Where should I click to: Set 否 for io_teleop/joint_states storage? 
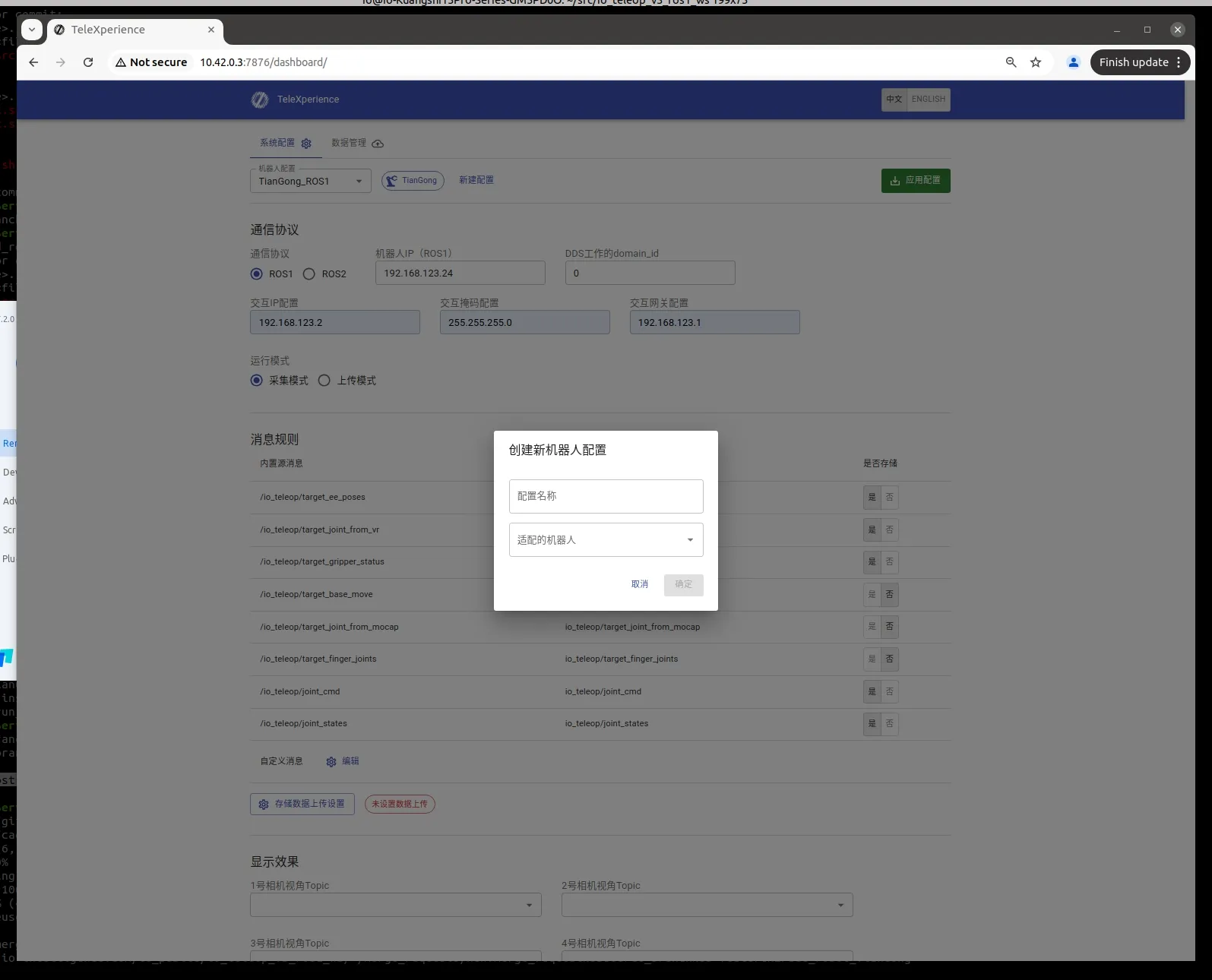[x=890, y=724]
